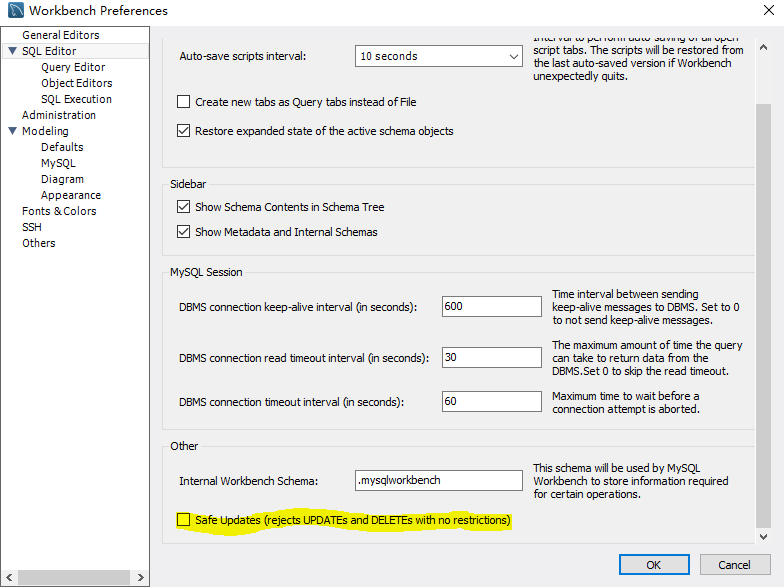Collapse the Modeling tree node
This screenshot has width=784, height=587.
(x=12, y=131)
